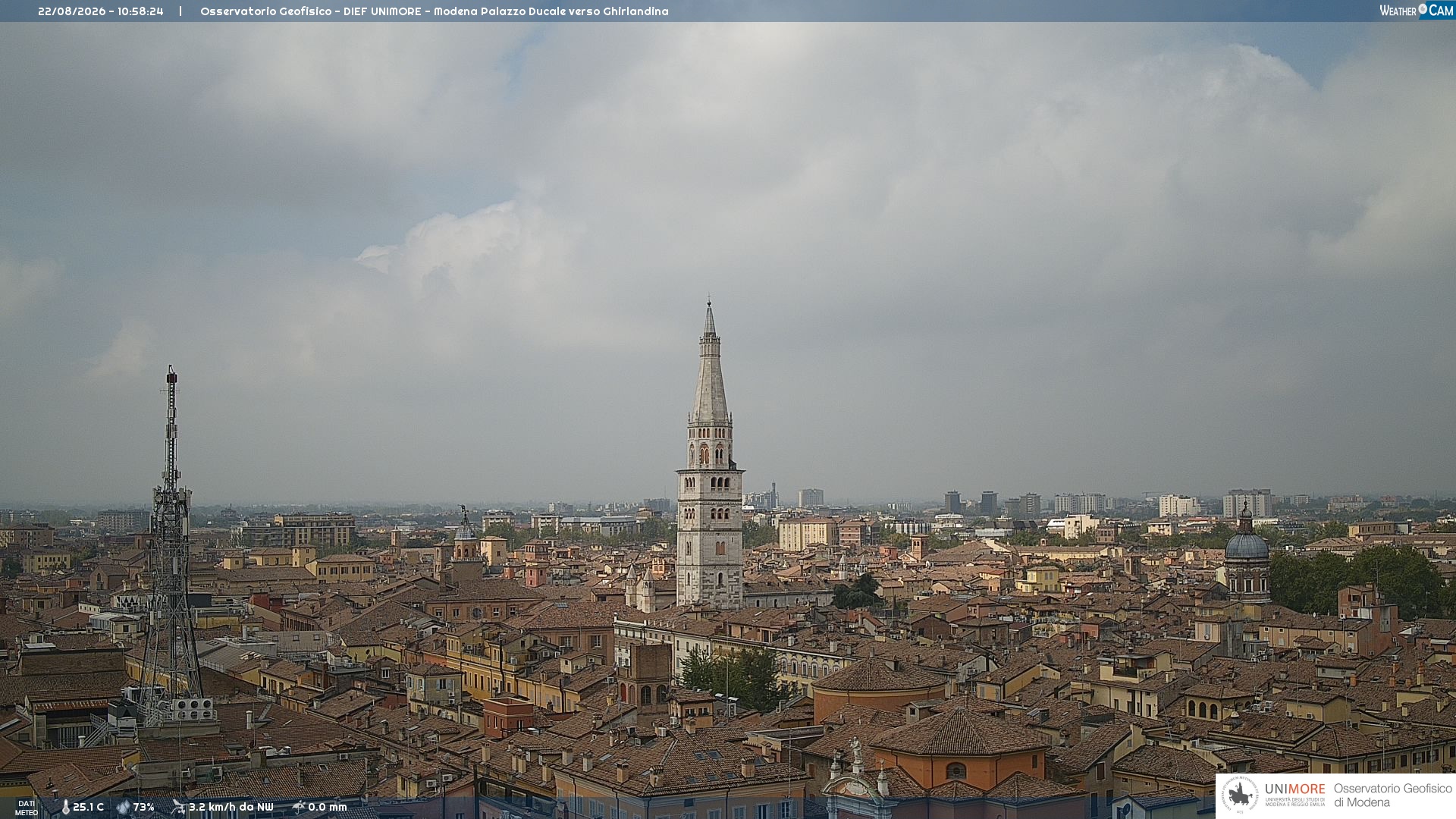Viewport: 1456px width, 819px height.
Task: Open the WeatherCam logo link
Action: (x=1417, y=10)
